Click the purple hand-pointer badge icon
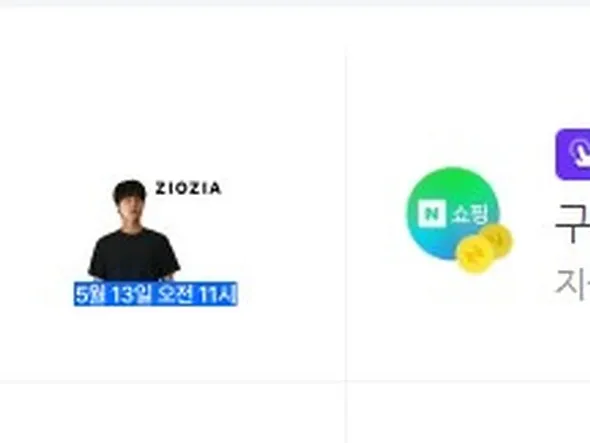 point(573,155)
